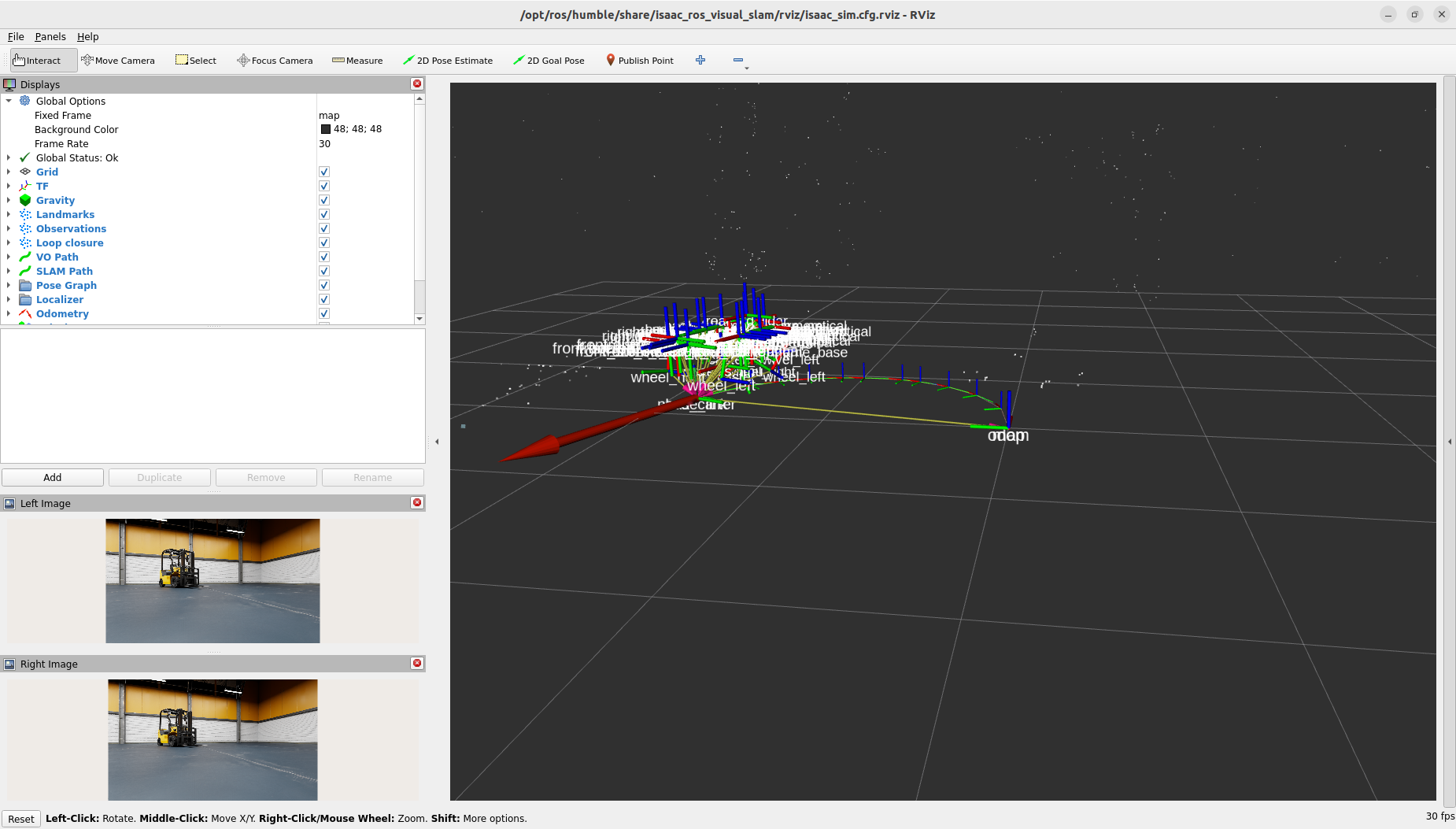This screenshot has width=1456, height=829.
Task: Expand the TF display tree item
Action: (x=9, y=187)
